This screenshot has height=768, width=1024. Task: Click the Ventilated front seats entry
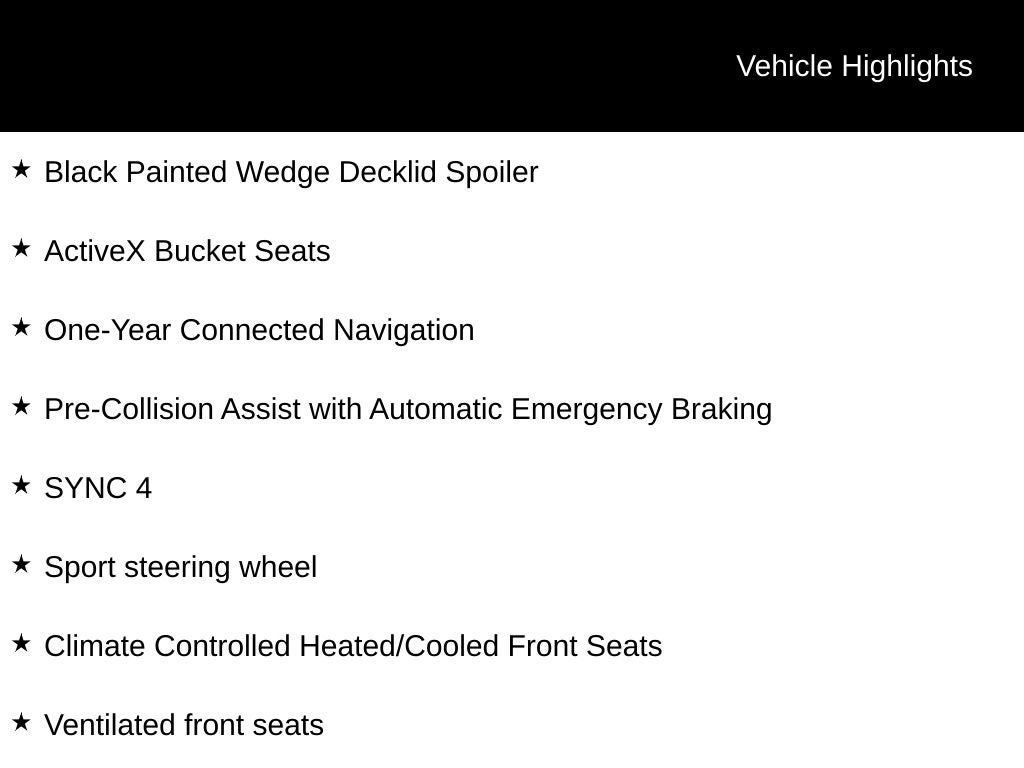coord(184,726)
